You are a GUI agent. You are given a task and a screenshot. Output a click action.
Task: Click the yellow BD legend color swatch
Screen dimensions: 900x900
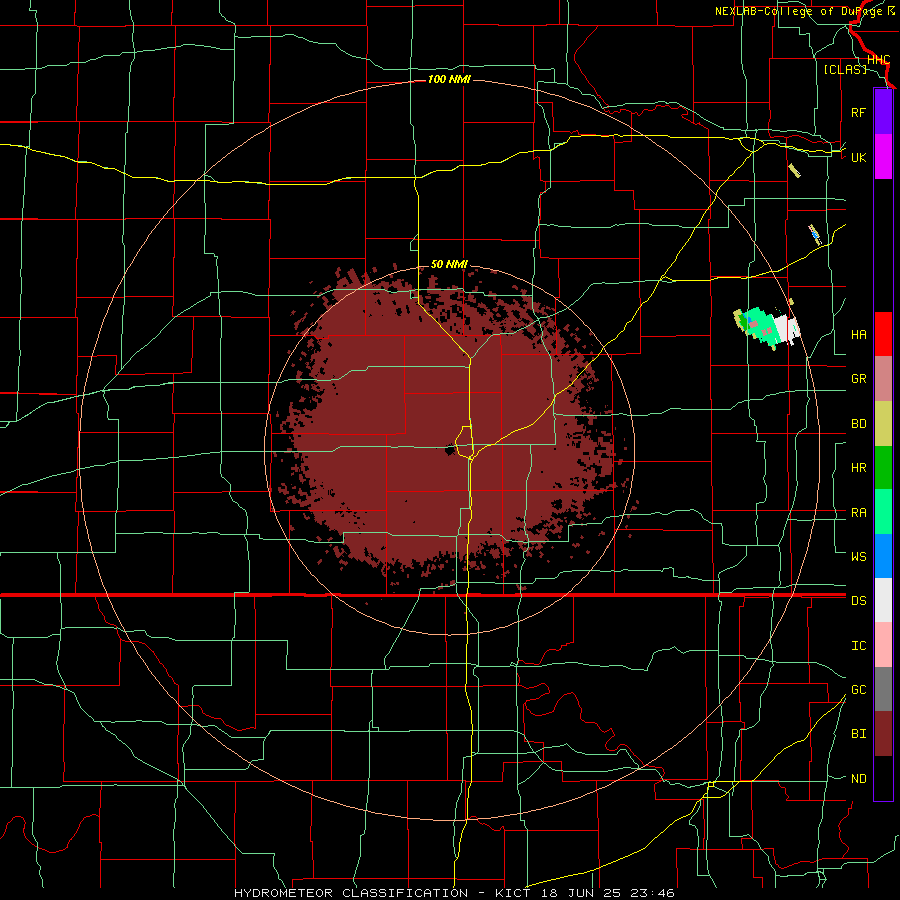[x=883, y=424]
